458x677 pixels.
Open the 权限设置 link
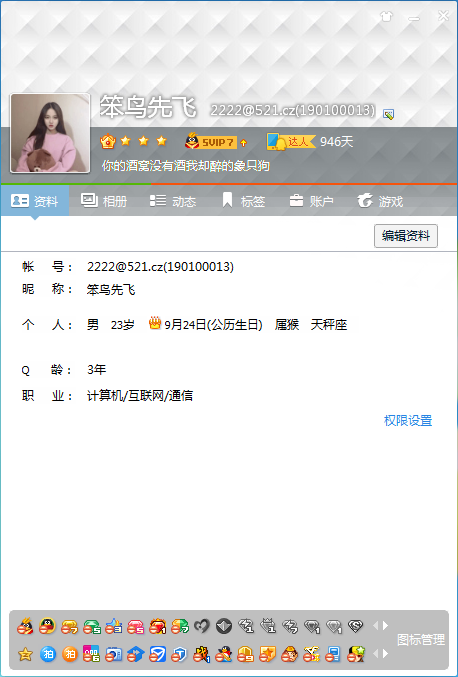click(408, 421)
